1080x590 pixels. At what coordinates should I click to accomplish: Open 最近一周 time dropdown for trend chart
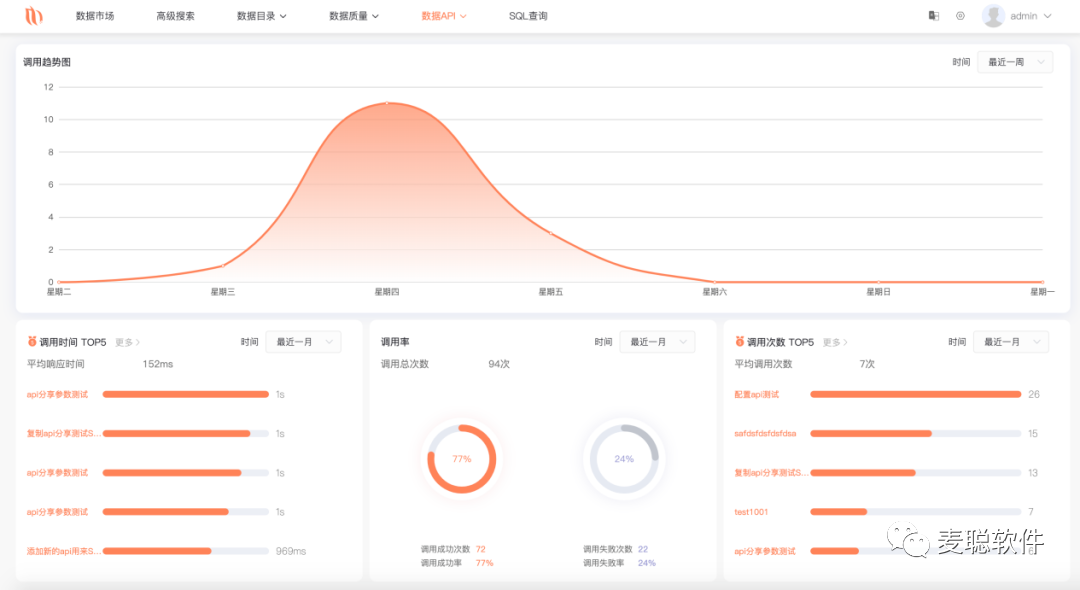(x=1015, y=62)
